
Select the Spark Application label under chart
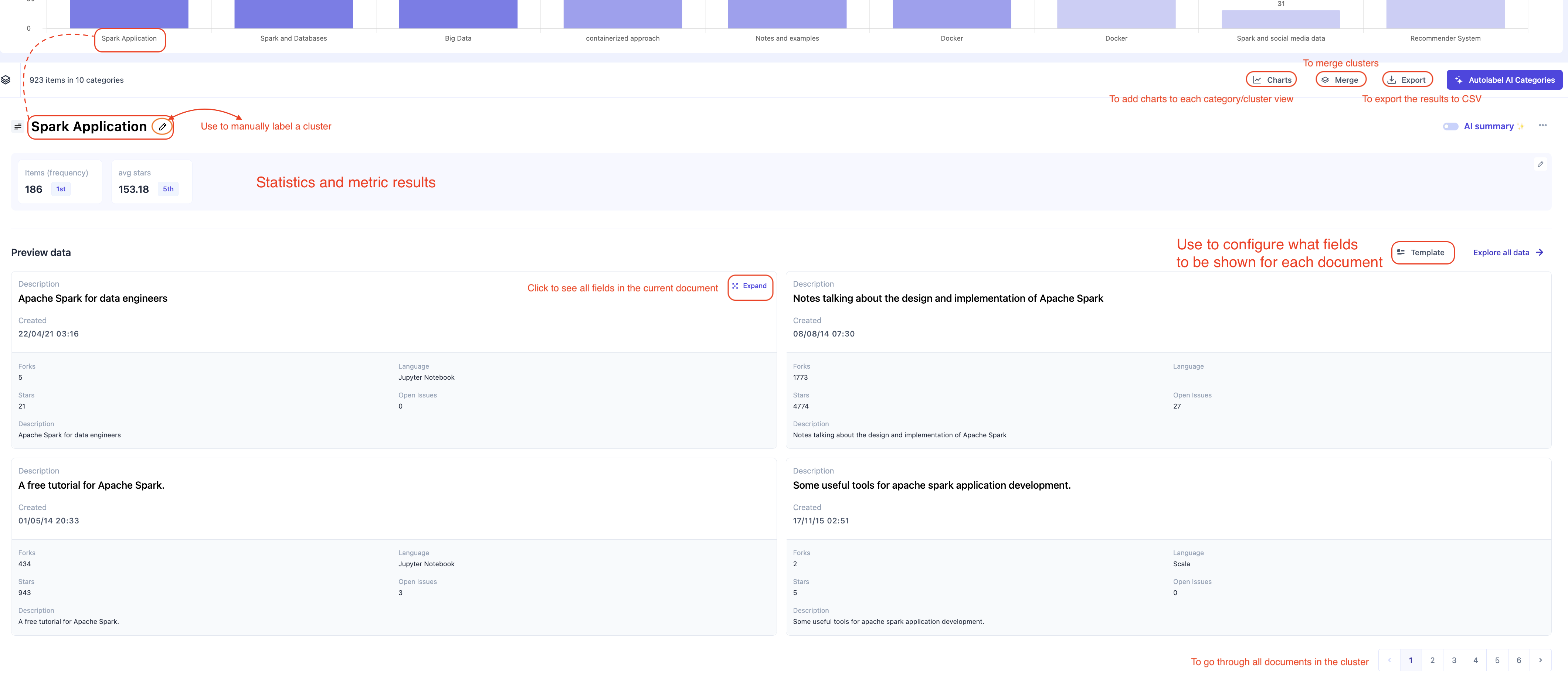point(129,38)
